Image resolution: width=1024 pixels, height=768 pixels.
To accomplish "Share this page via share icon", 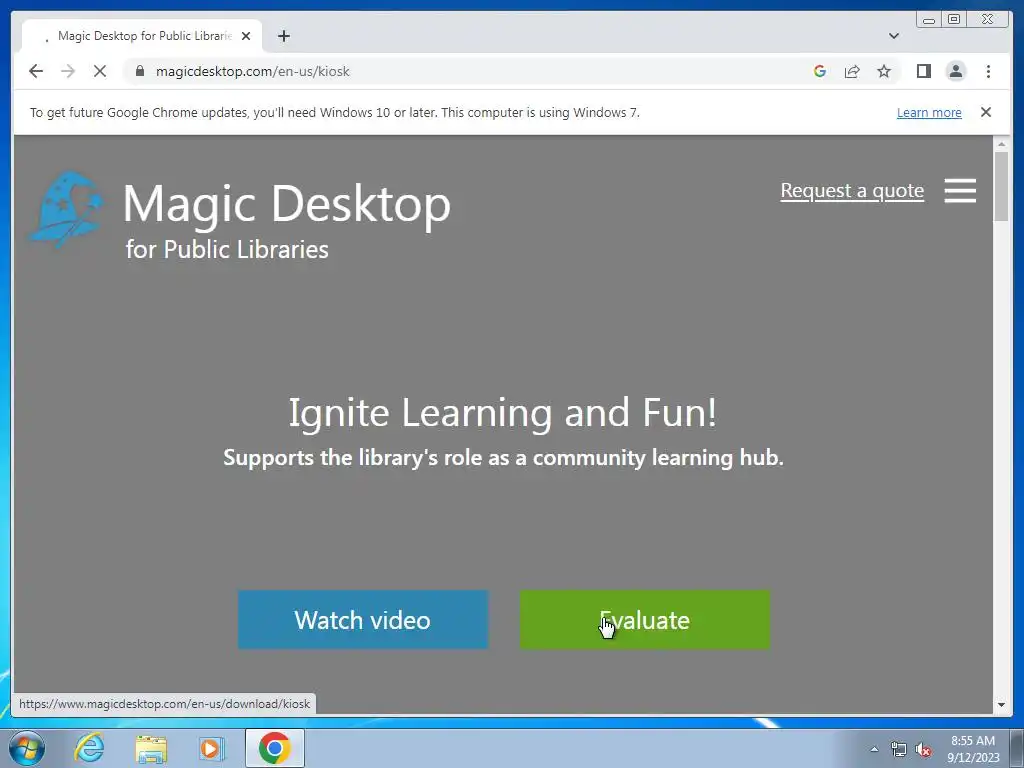I will coord(852,71).
